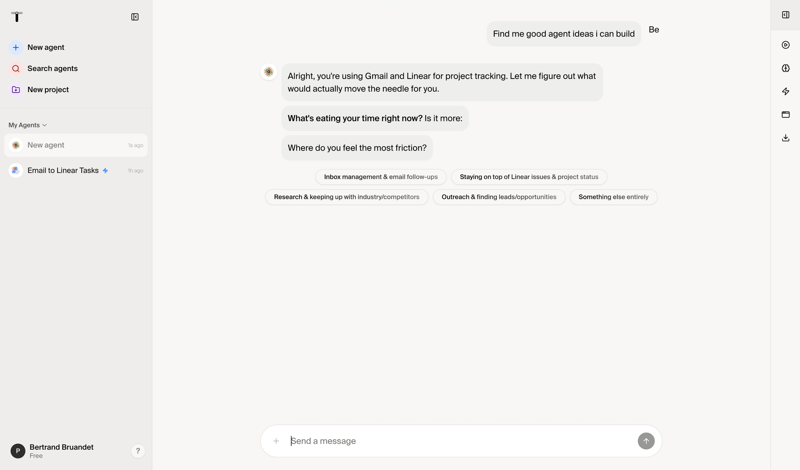Viewport: 800px width, 470px height.
Task: Open the Email to Linear Tasks agent
Action: (x=63, y=171)
